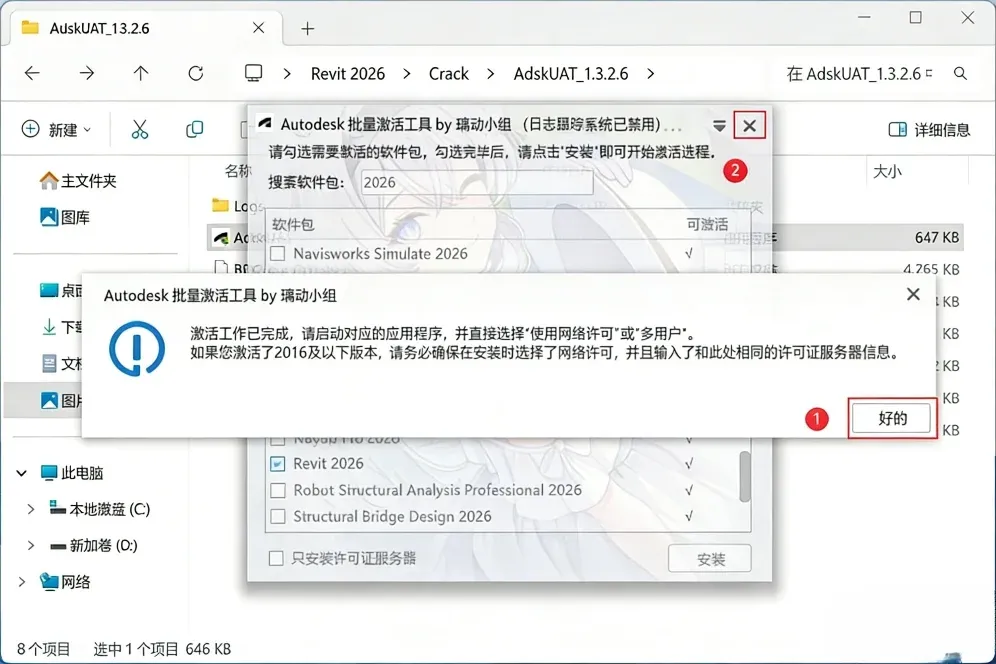Click the 647 KB size cell
The width and height of the screenshot is (996, 664).
(x=936, y=238)
